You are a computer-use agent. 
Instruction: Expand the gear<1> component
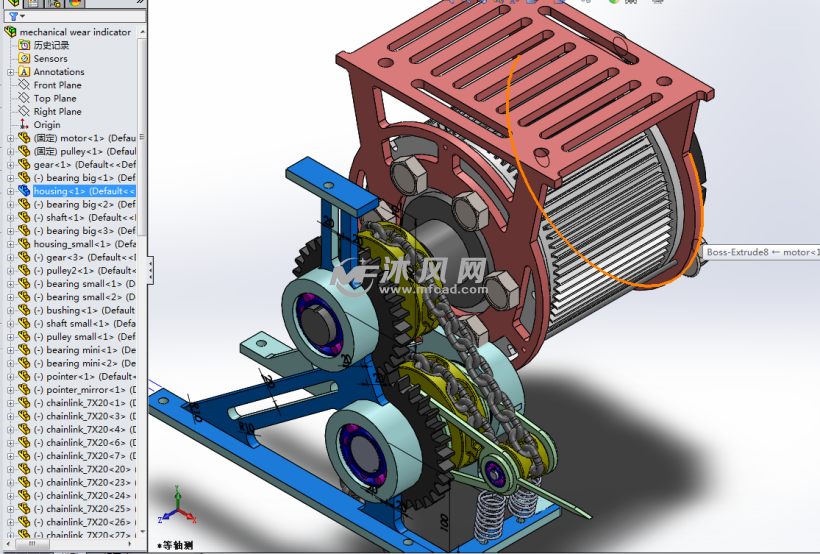(10, 164)
